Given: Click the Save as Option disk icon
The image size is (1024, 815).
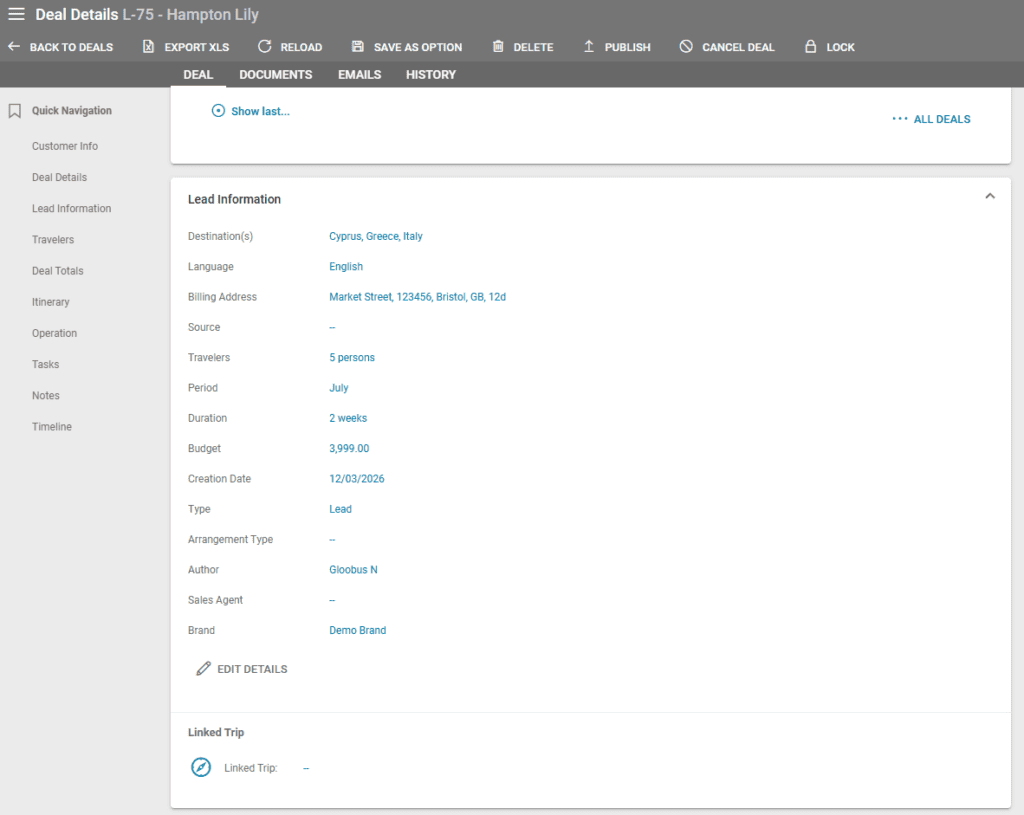Looking at the screenshot, I should 358,47.
